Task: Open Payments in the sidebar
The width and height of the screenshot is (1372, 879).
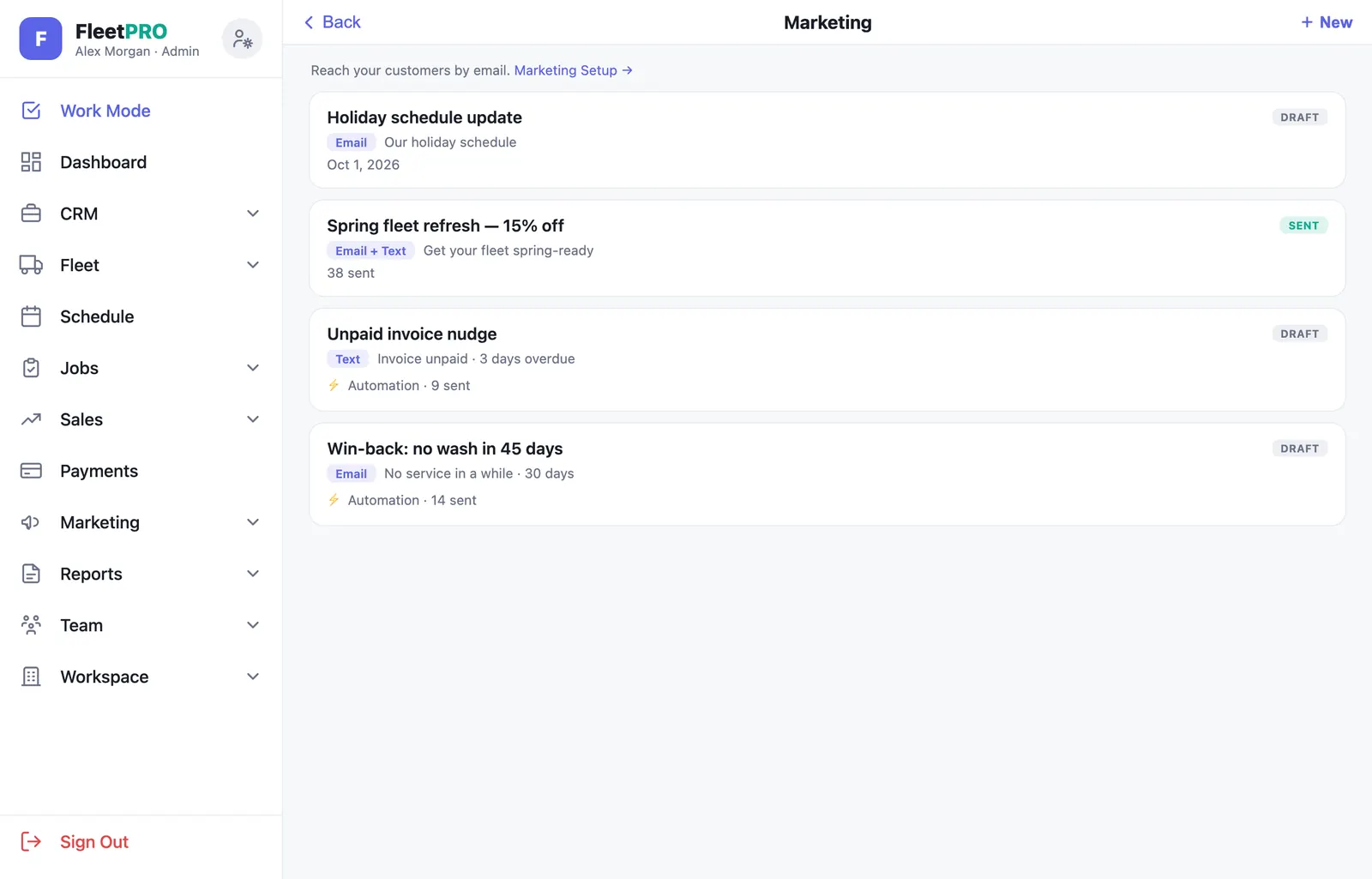Action: (141, 471)
